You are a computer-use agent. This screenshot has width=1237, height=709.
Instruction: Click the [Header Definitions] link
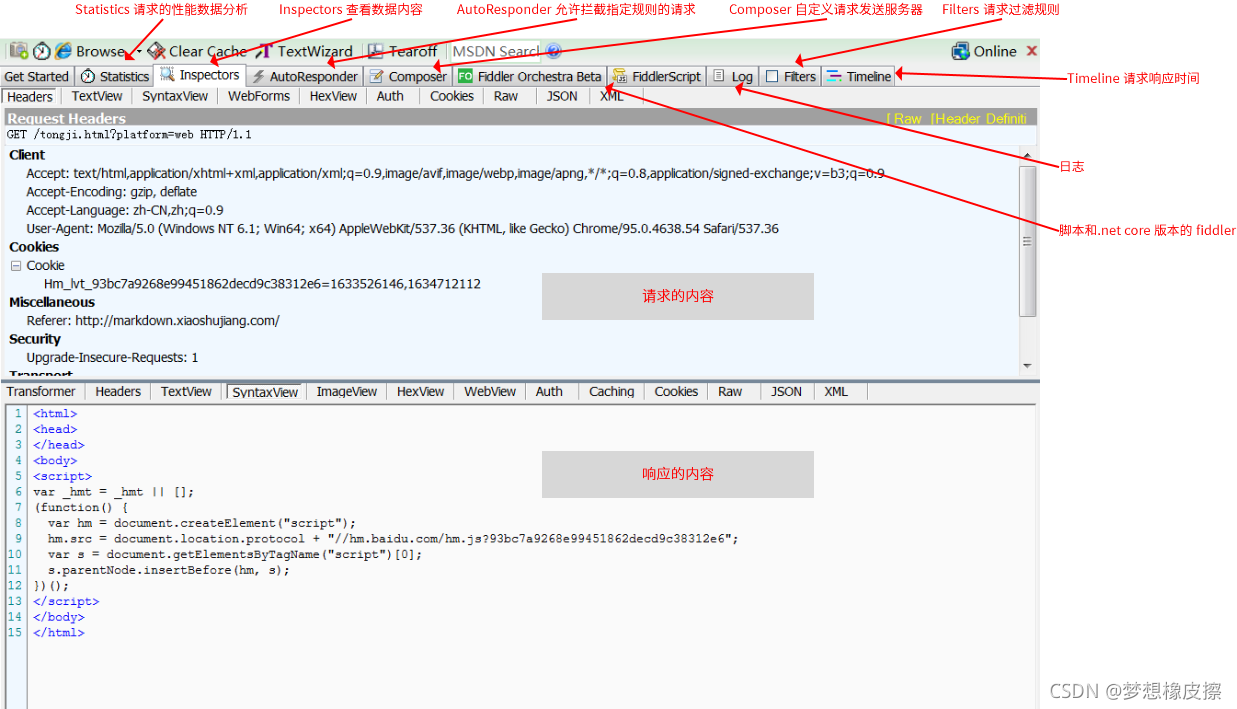[x=978, y=118]
